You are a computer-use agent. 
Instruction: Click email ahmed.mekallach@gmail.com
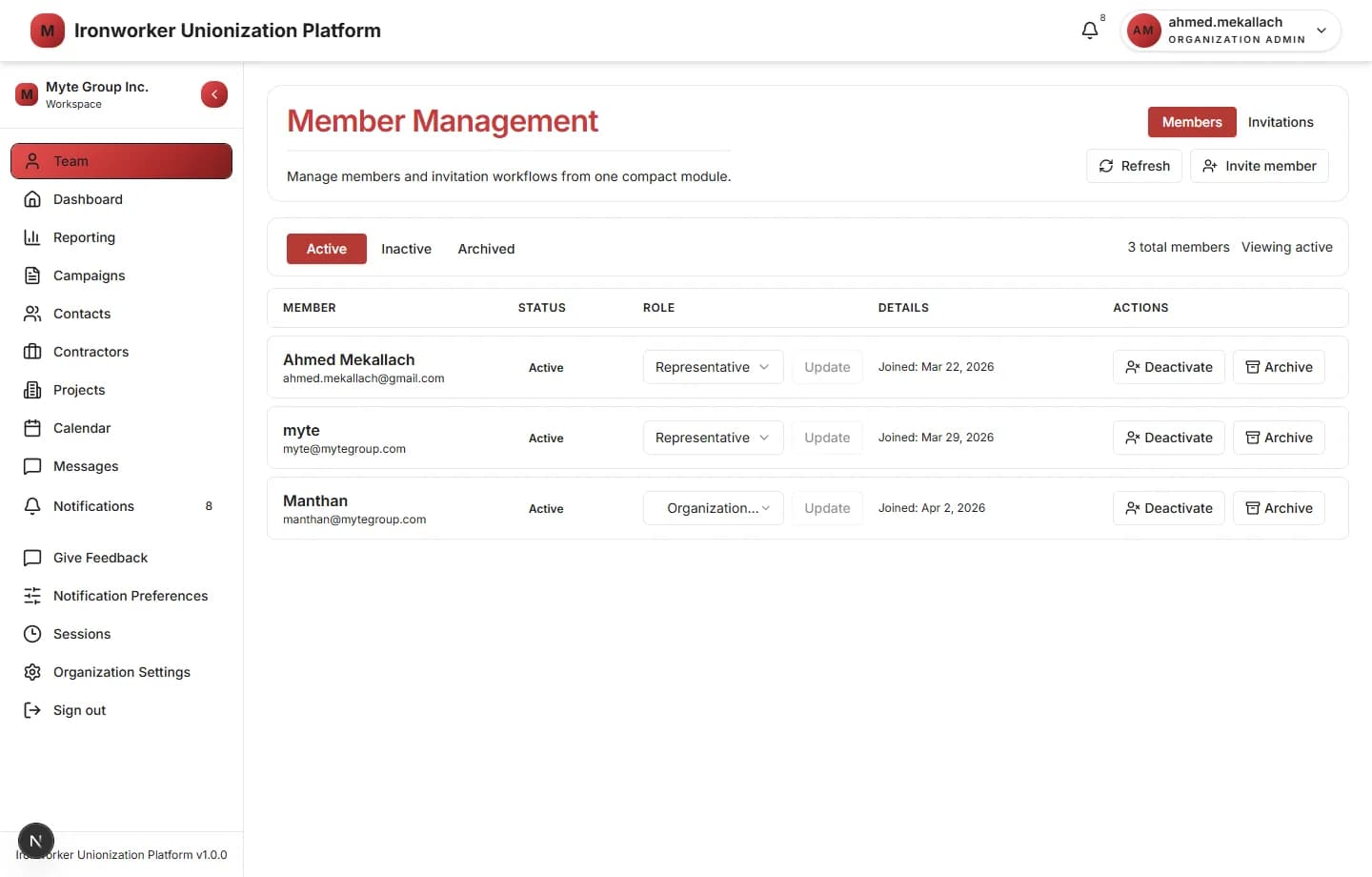(x=363, y=378)
